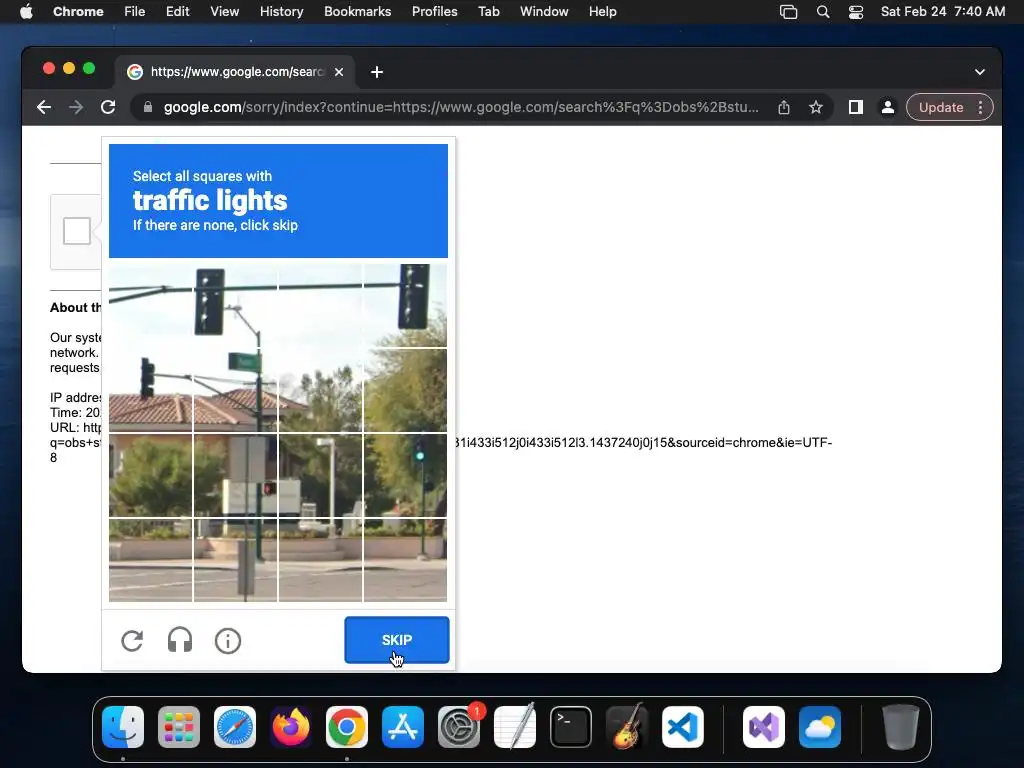Open the Bookmarks menu
This screenshot has width=1024, height=768.
coord(357,12)
